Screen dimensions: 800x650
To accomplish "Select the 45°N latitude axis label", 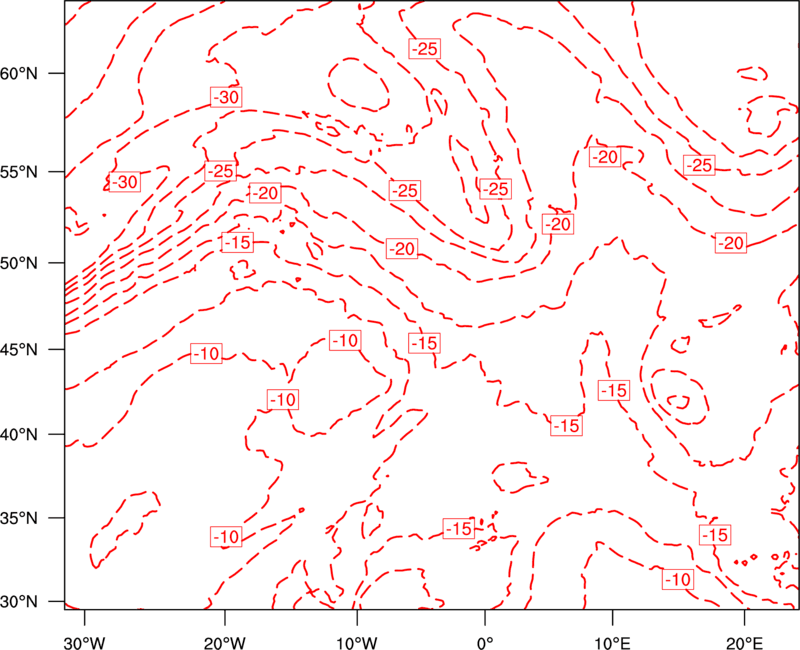I will click(19, 349).
